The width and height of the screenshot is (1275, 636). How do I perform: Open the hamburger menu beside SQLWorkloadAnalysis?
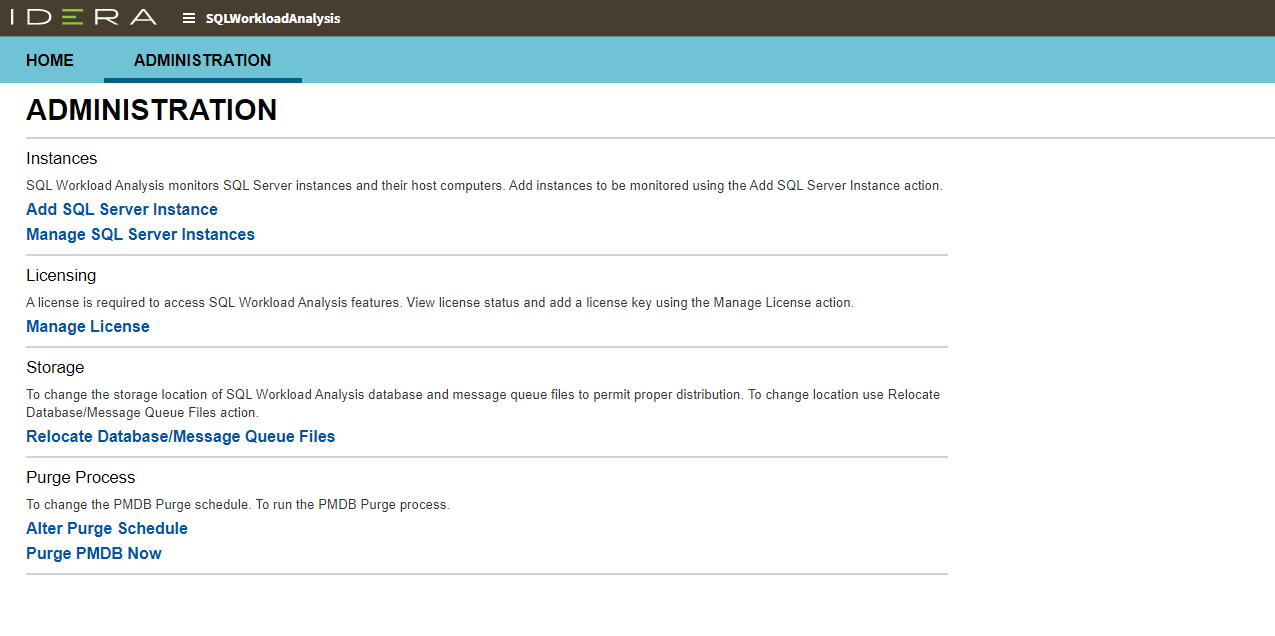point(189,18)
